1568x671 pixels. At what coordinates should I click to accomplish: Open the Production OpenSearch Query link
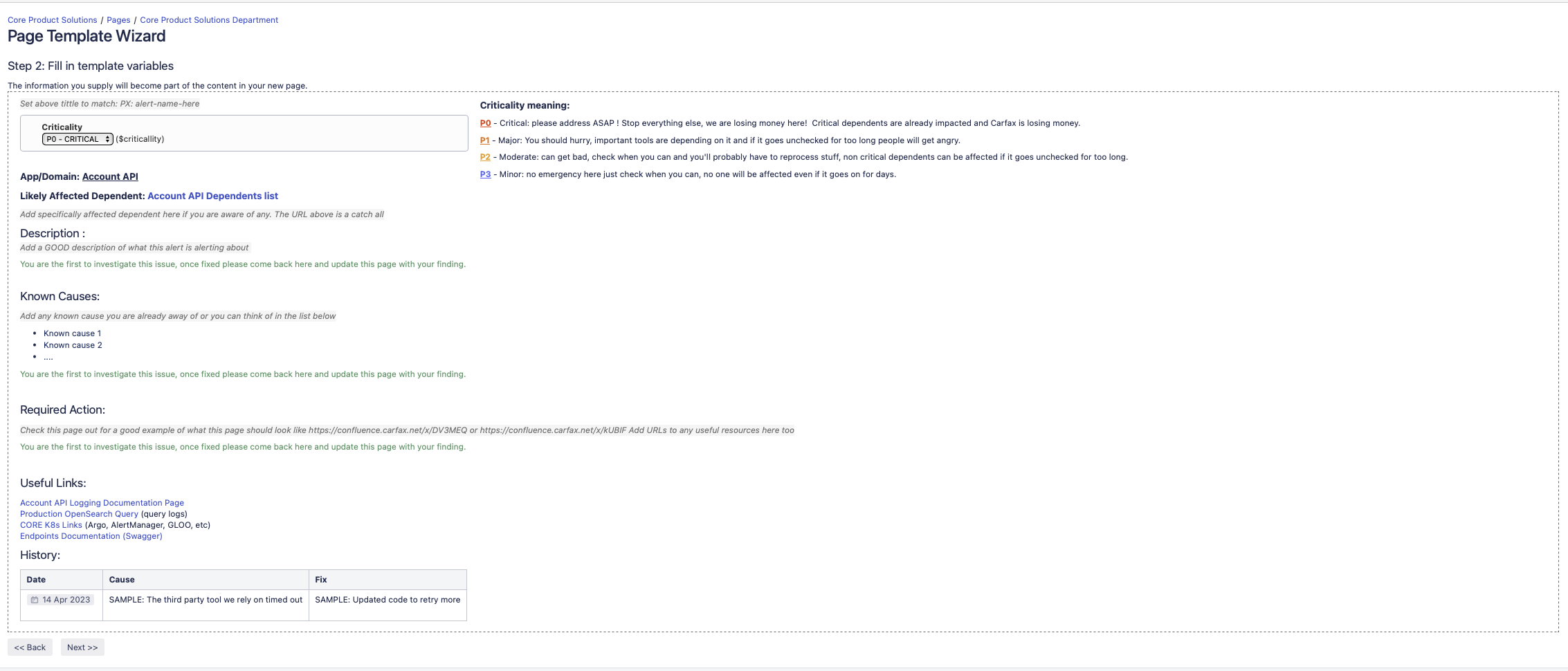tap(79, 514)
